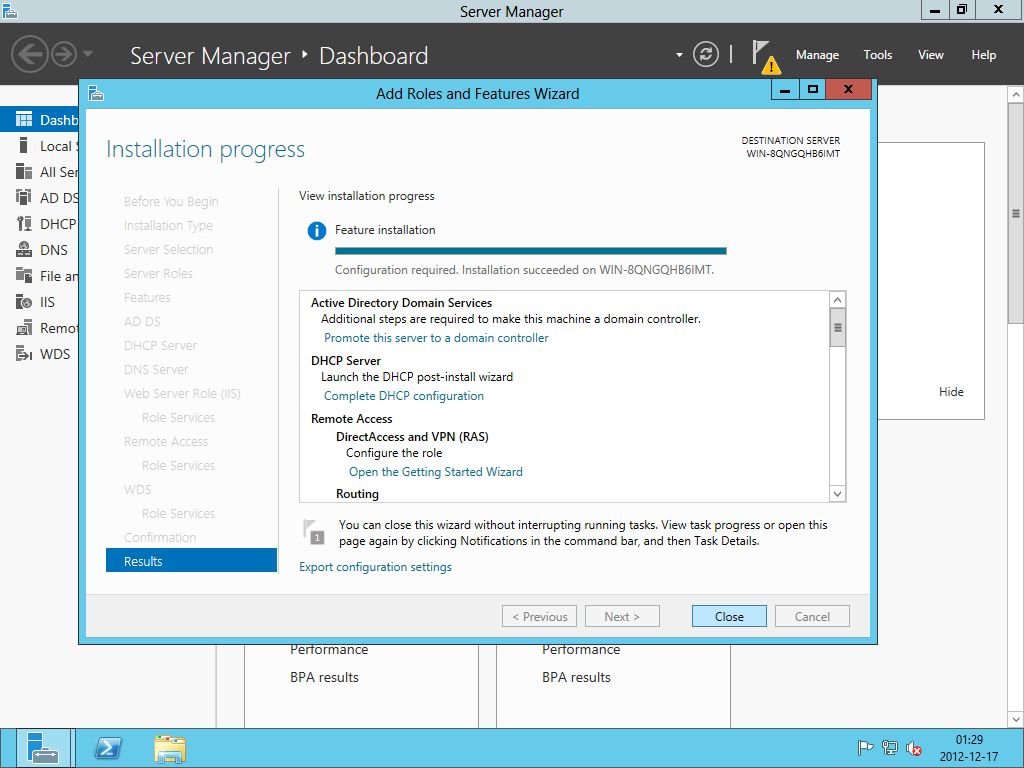Click the WDS role icon in the sidebar

tap(24, 354)
